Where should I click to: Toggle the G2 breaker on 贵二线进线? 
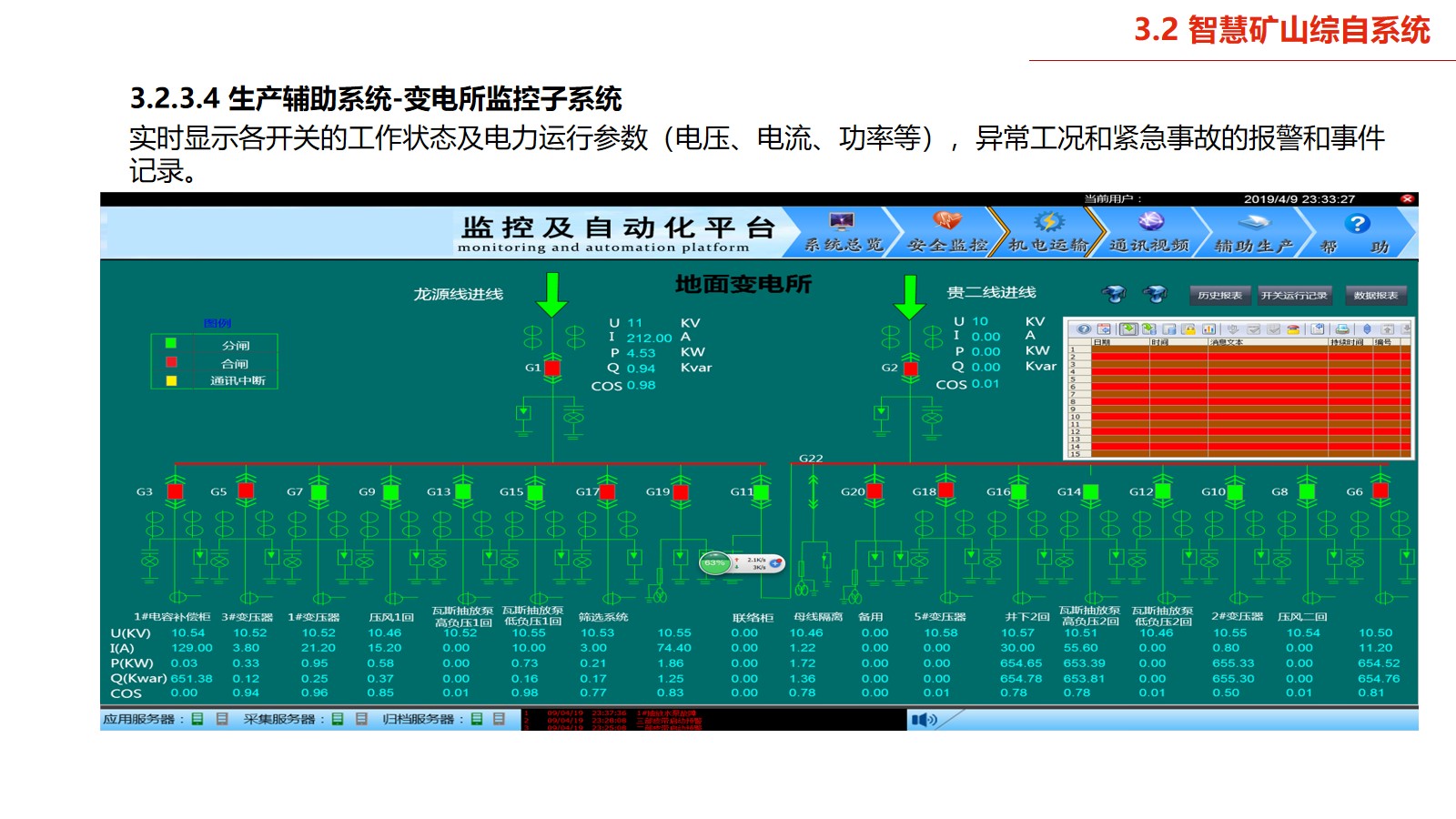tap(909, 368)
